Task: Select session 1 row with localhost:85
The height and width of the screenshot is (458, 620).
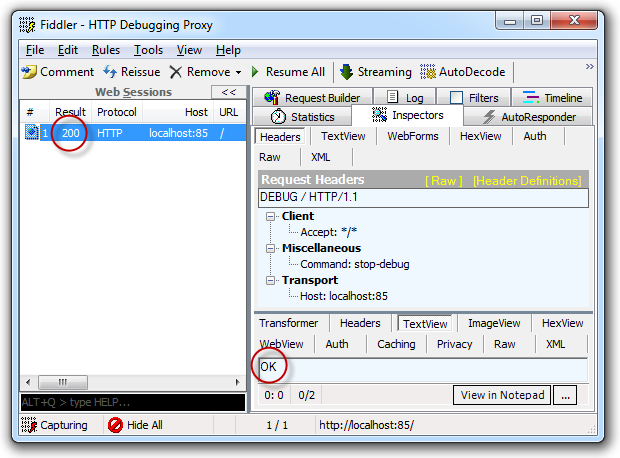Action: (x=133, y=133)
